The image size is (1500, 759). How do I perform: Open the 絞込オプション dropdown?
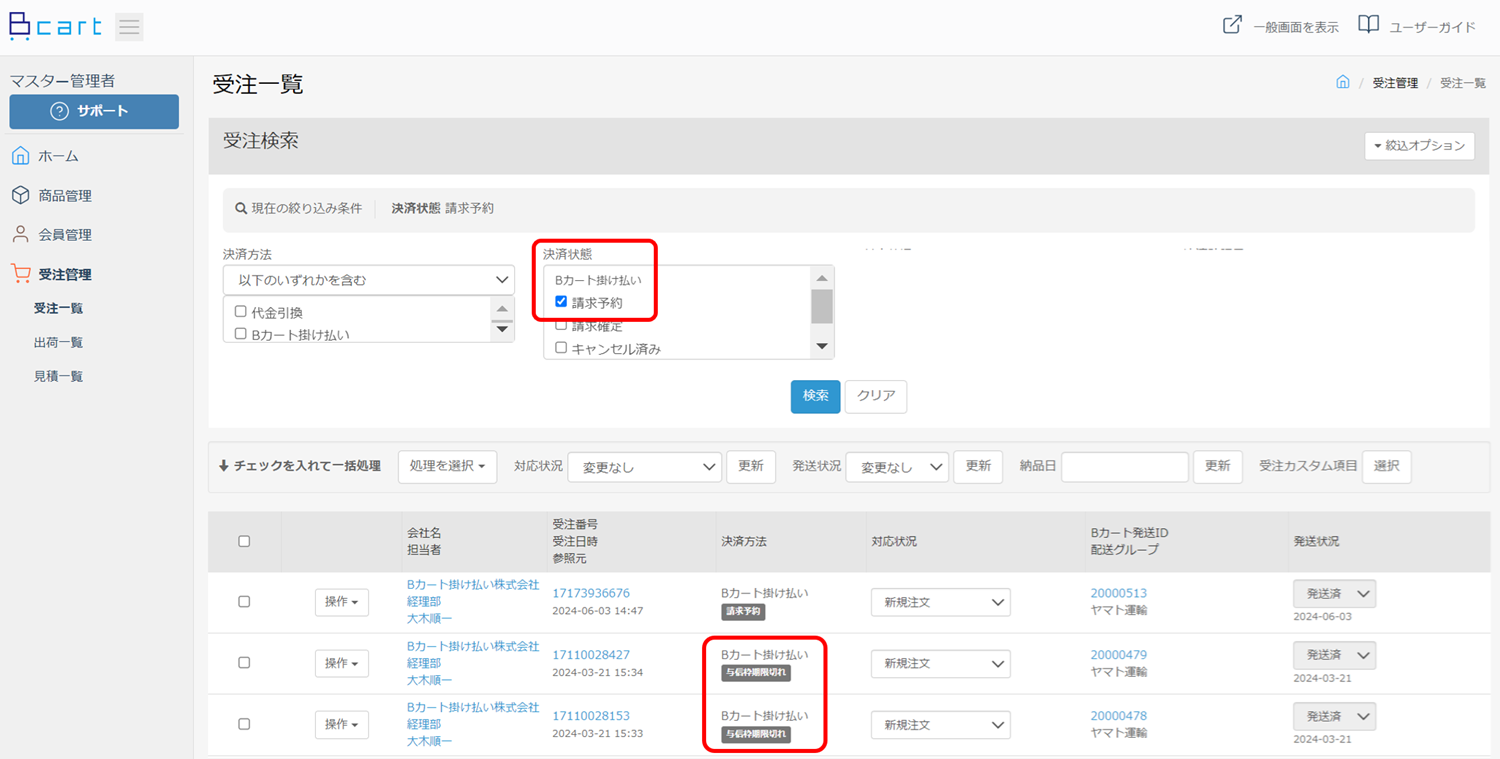1419,145
